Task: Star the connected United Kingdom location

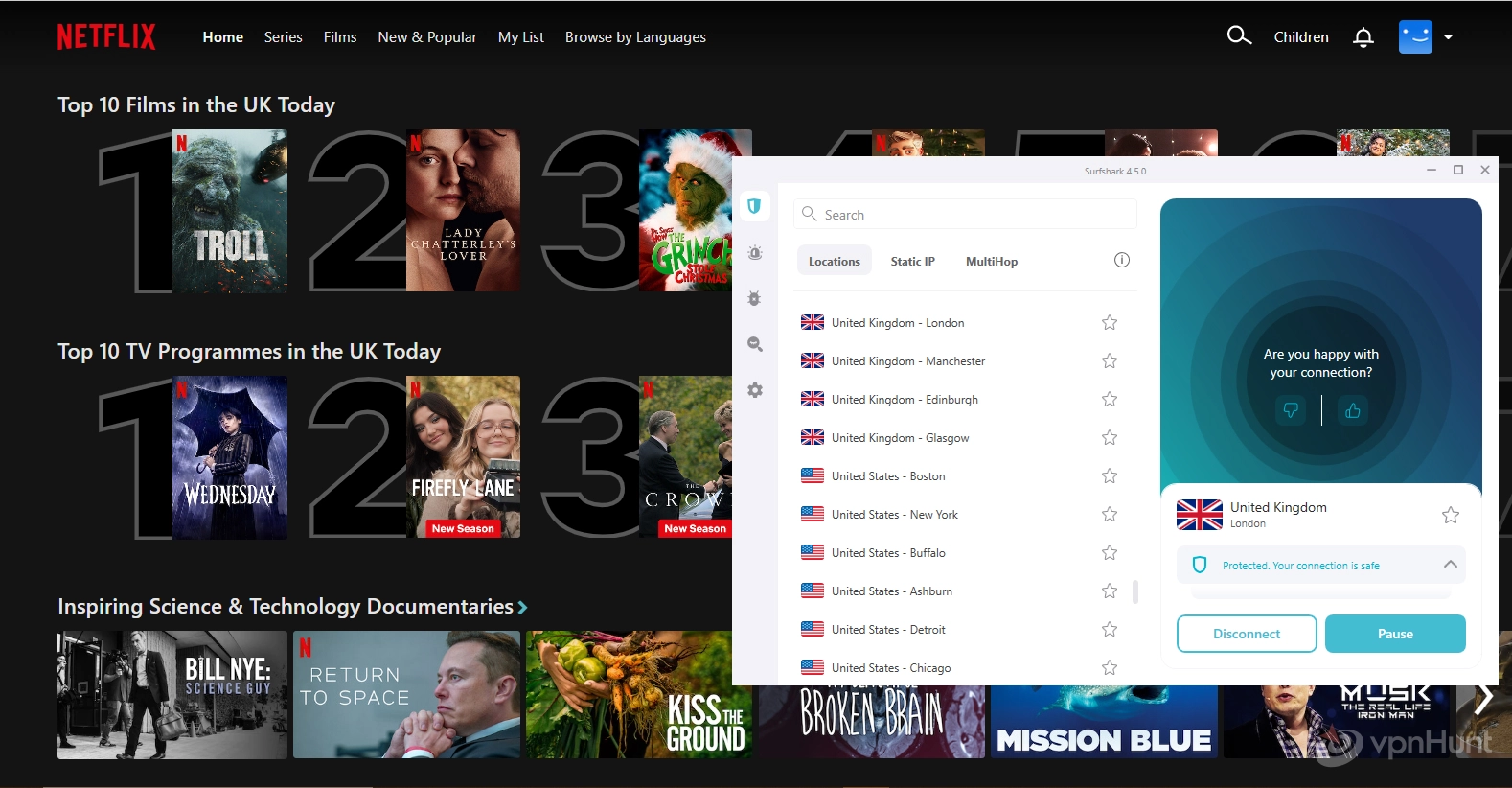Action: (1451, 515)
